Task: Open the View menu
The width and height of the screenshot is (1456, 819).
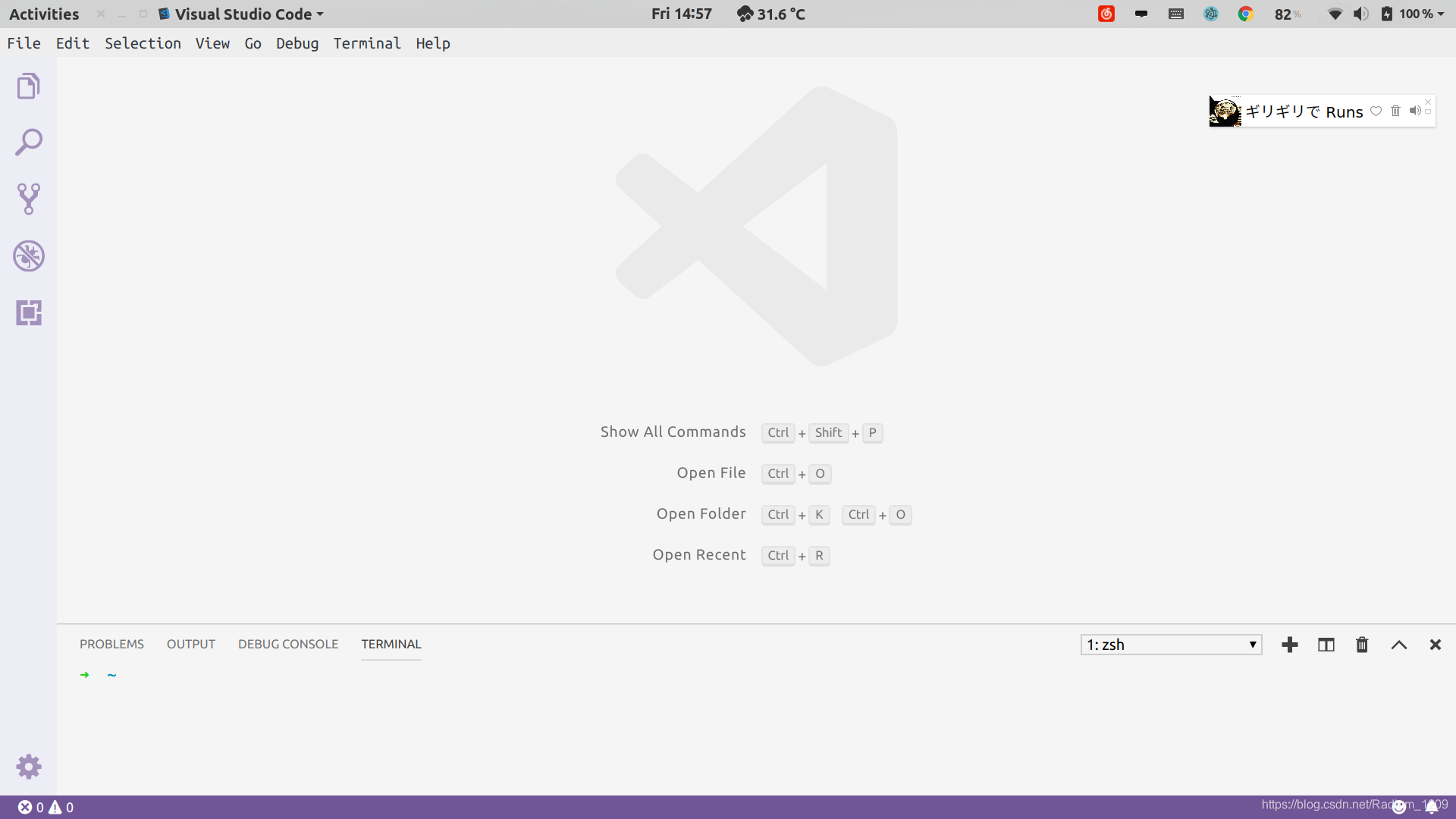Action: point(212,43)
